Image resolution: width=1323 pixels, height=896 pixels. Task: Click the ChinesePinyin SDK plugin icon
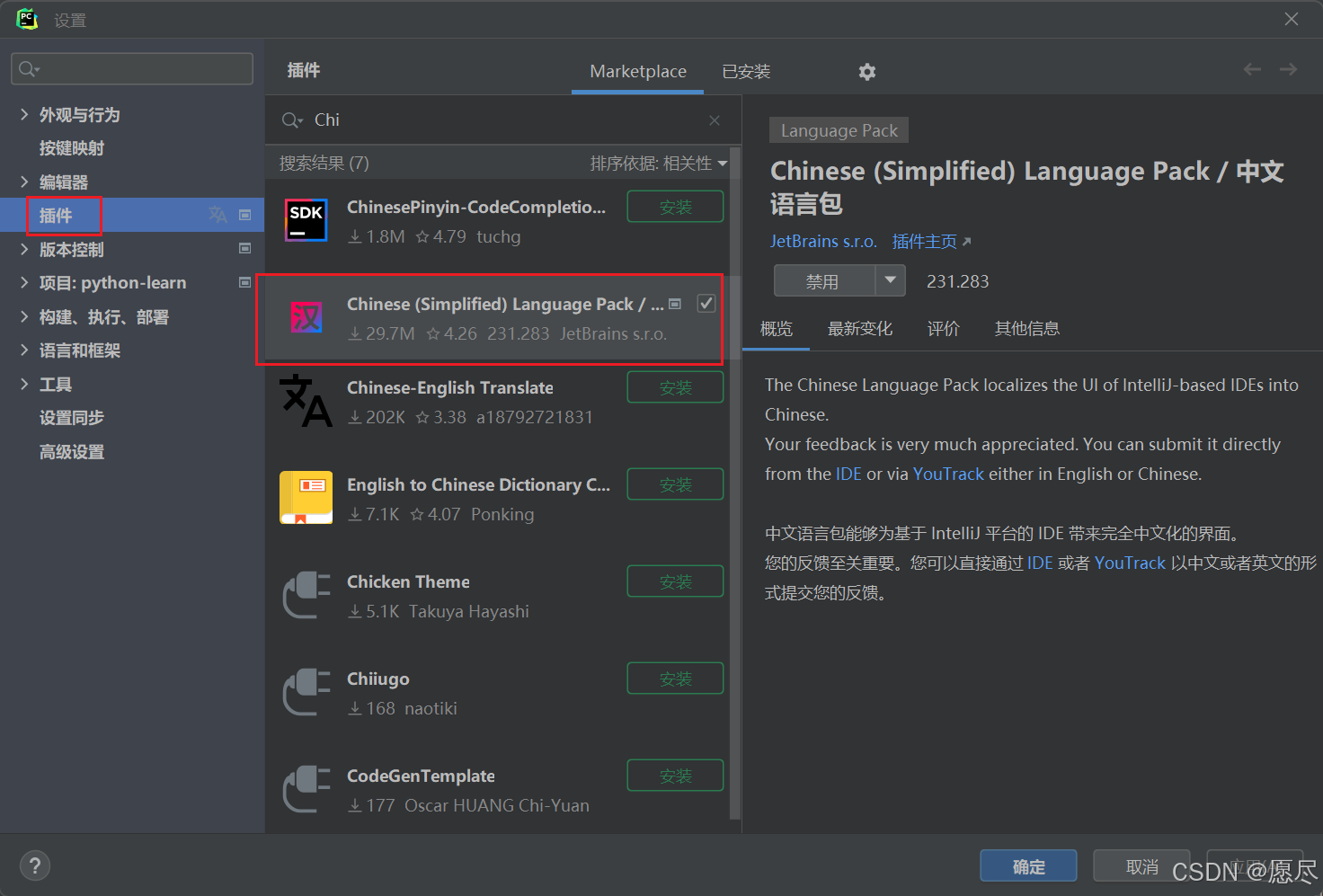click(306, 220)
